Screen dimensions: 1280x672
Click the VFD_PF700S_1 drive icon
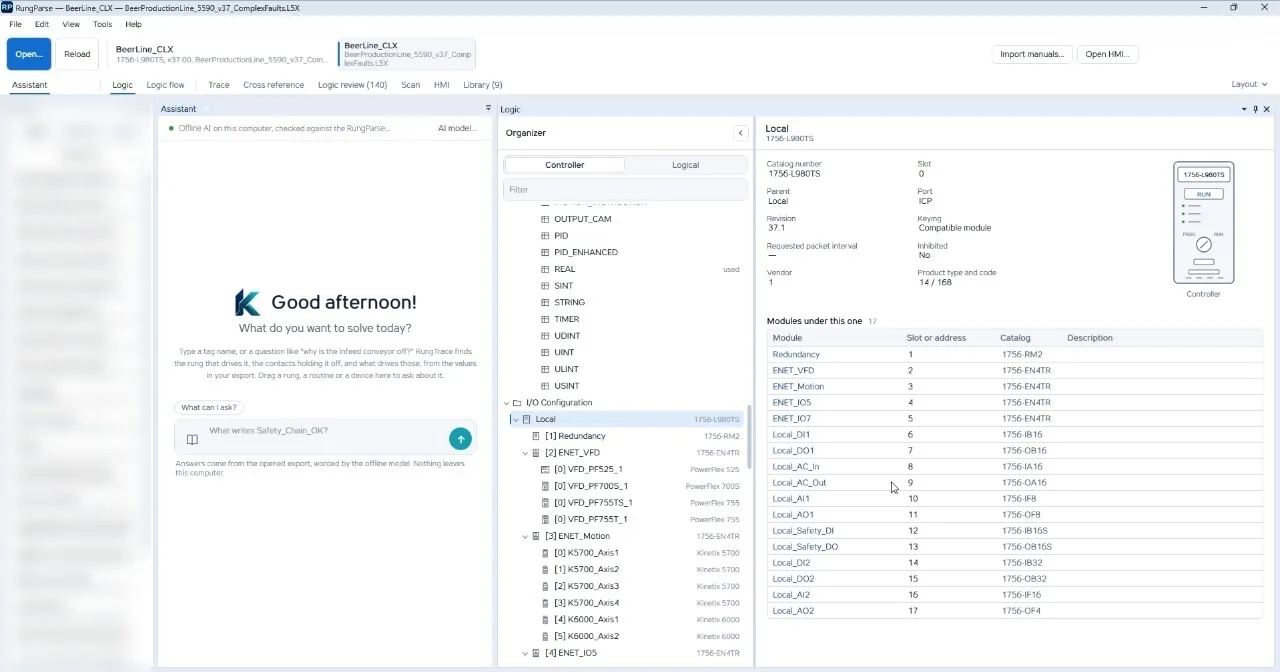[545, 486]
